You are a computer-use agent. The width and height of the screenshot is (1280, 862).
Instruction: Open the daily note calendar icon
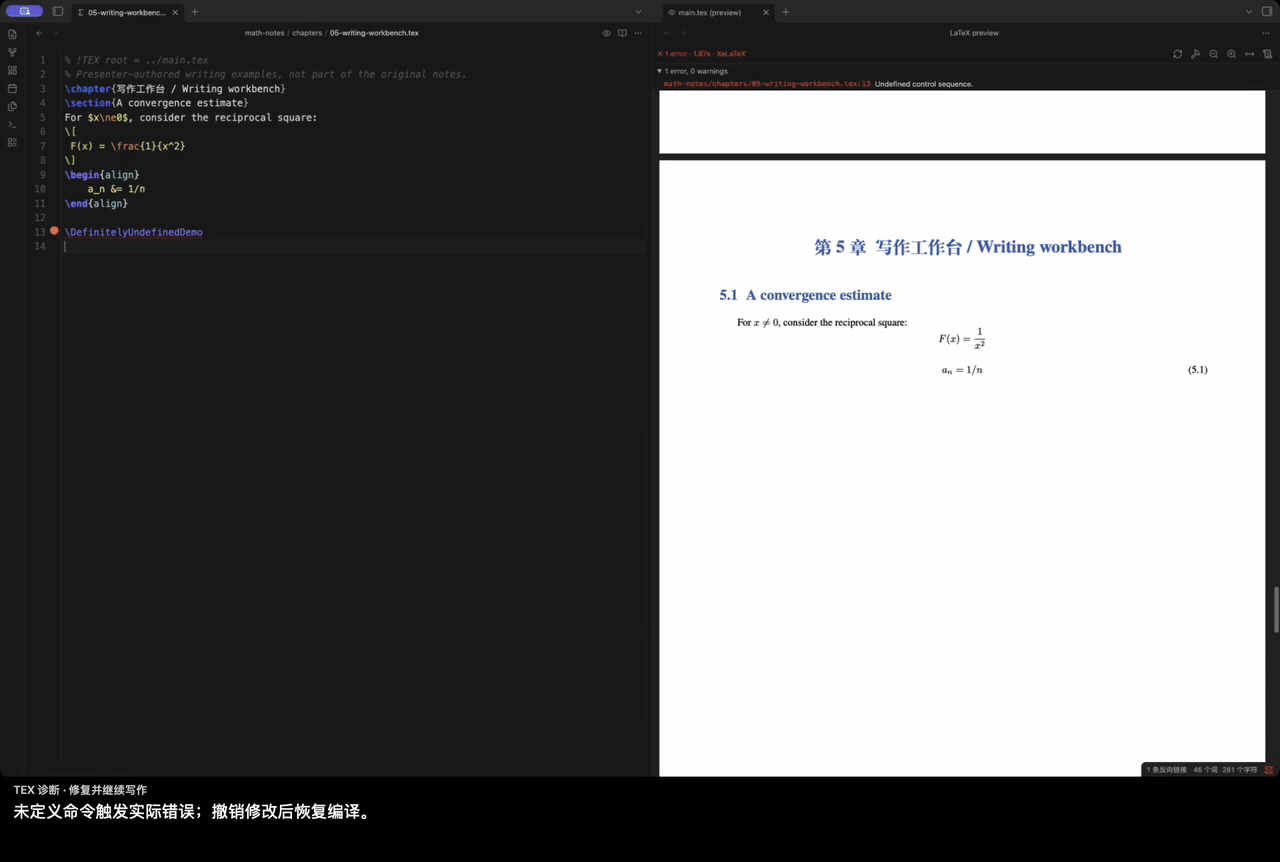(12, 88)
